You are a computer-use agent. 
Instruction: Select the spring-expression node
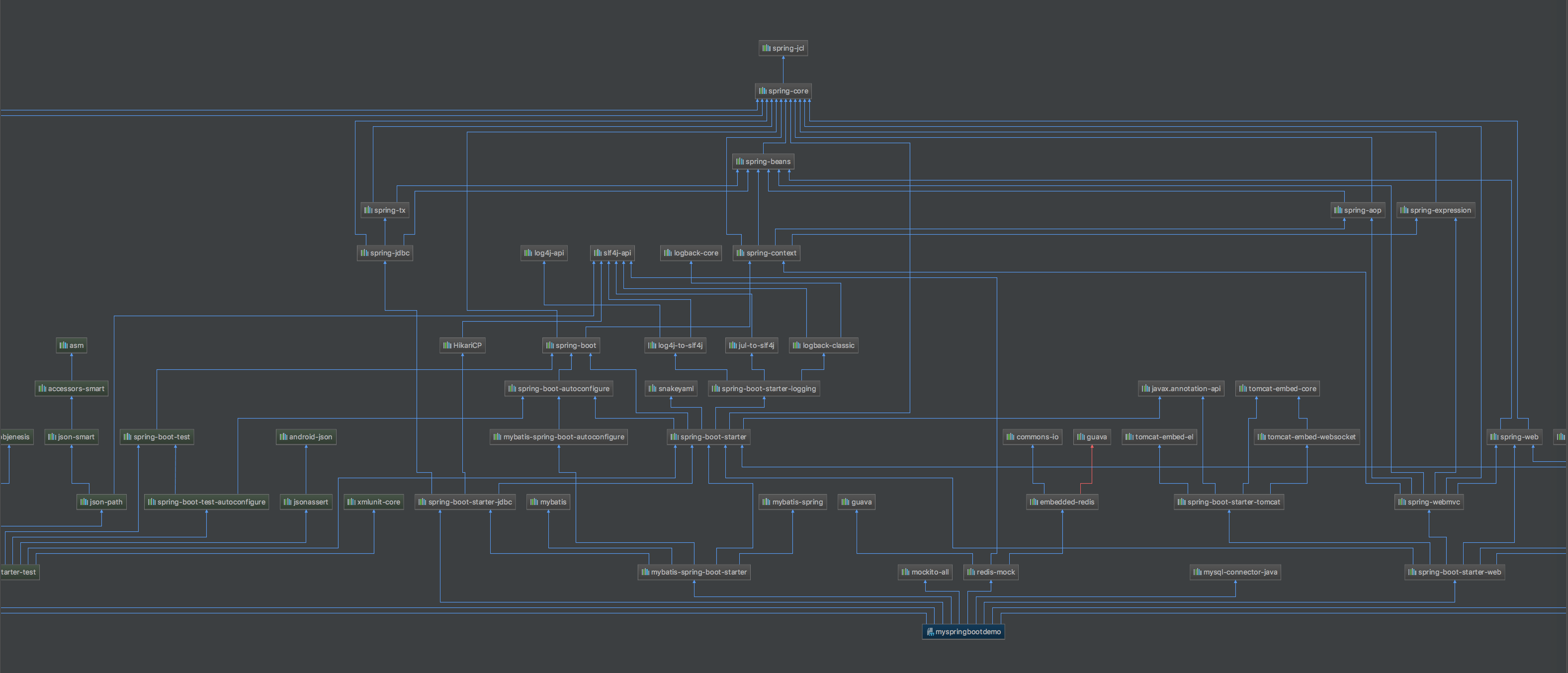(x=1435, y=210)
